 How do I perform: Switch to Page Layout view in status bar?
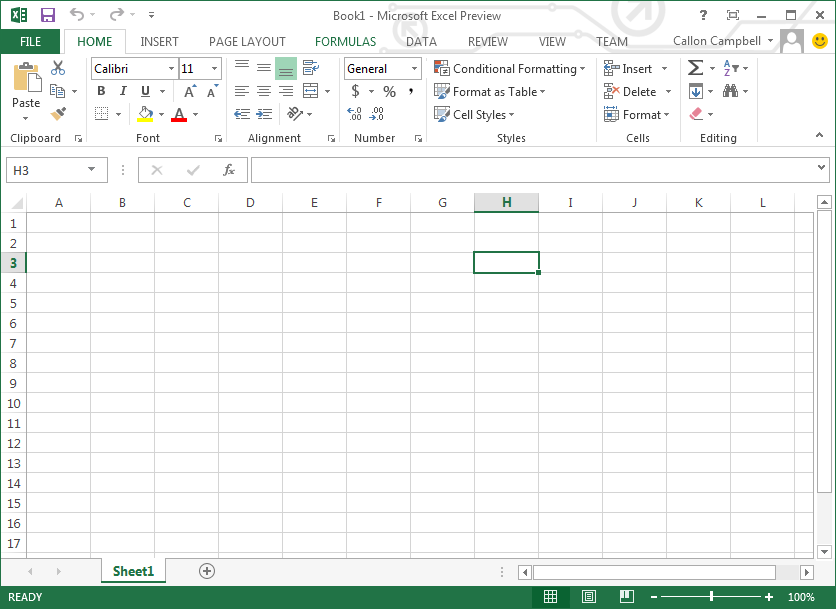pyautogui.click(x=589, y=597)
